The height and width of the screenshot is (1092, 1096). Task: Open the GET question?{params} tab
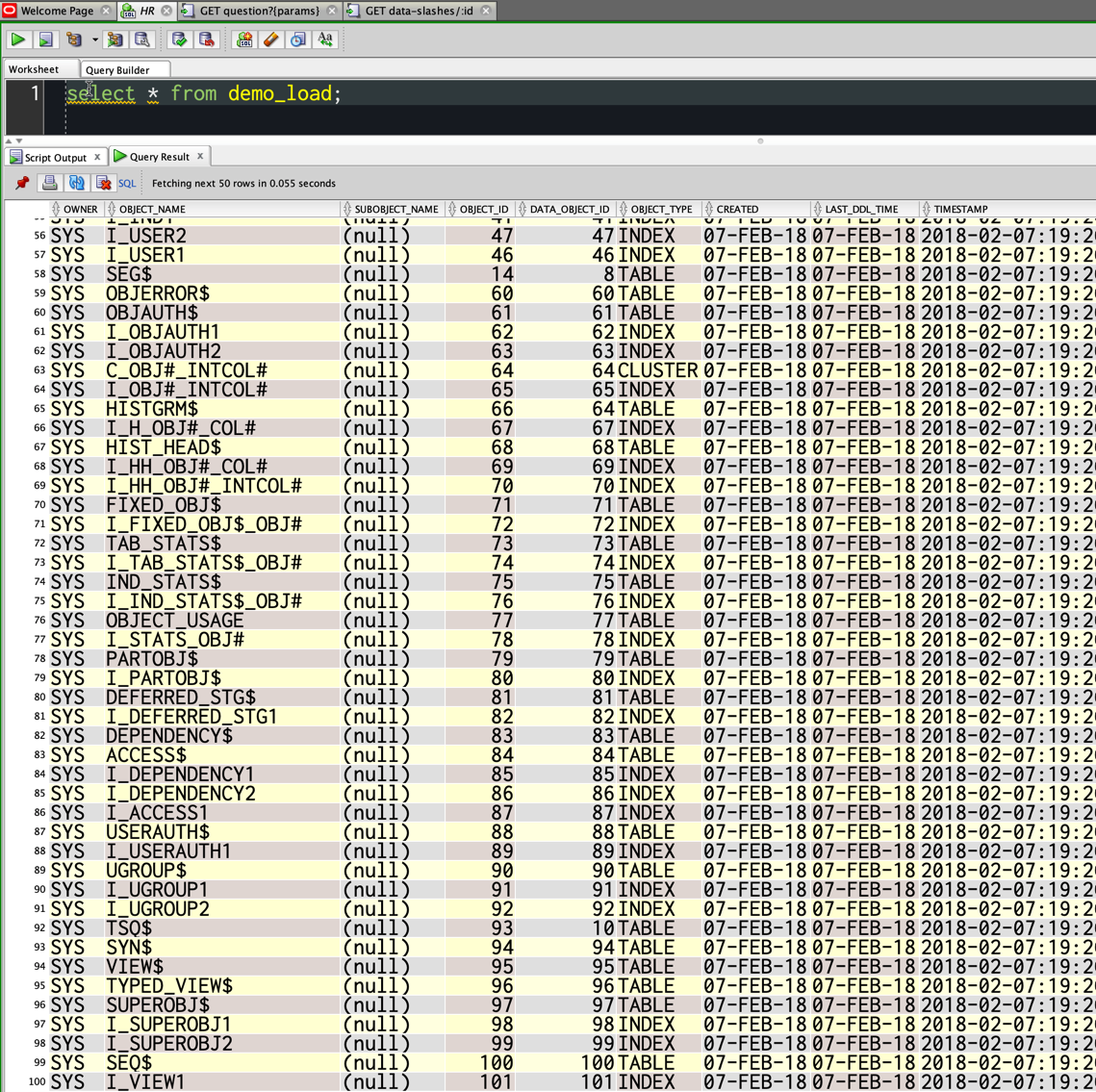coord(260,11)
